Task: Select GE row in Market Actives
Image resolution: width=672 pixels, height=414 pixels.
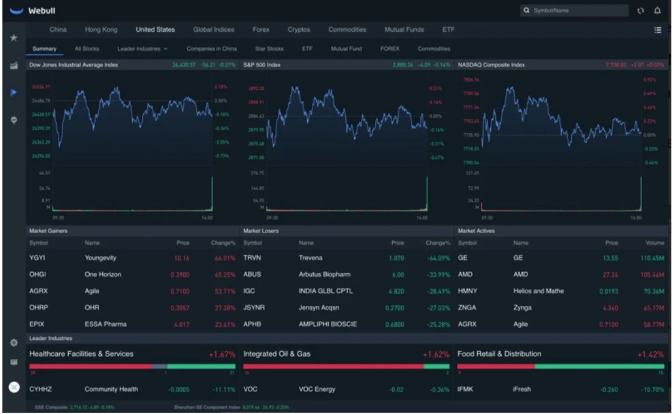Action: click(x=561, y=258)
